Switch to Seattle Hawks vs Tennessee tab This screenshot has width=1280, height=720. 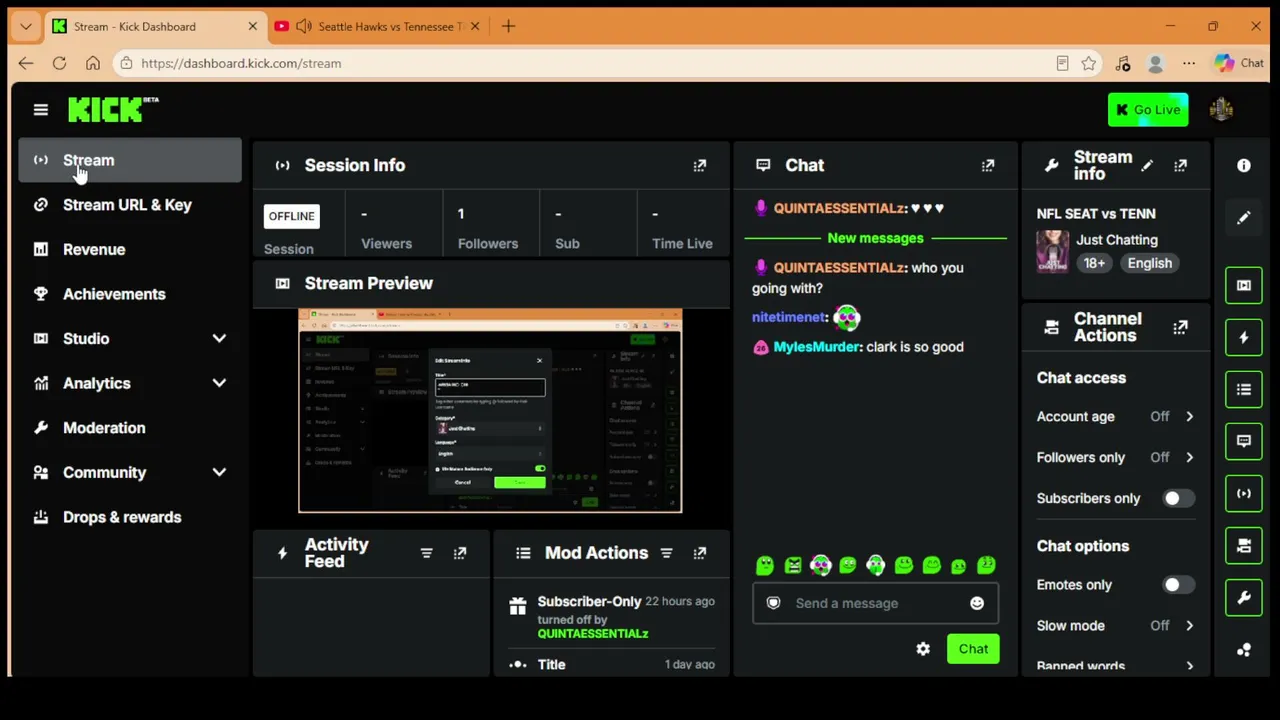click(x=378, y=26)
